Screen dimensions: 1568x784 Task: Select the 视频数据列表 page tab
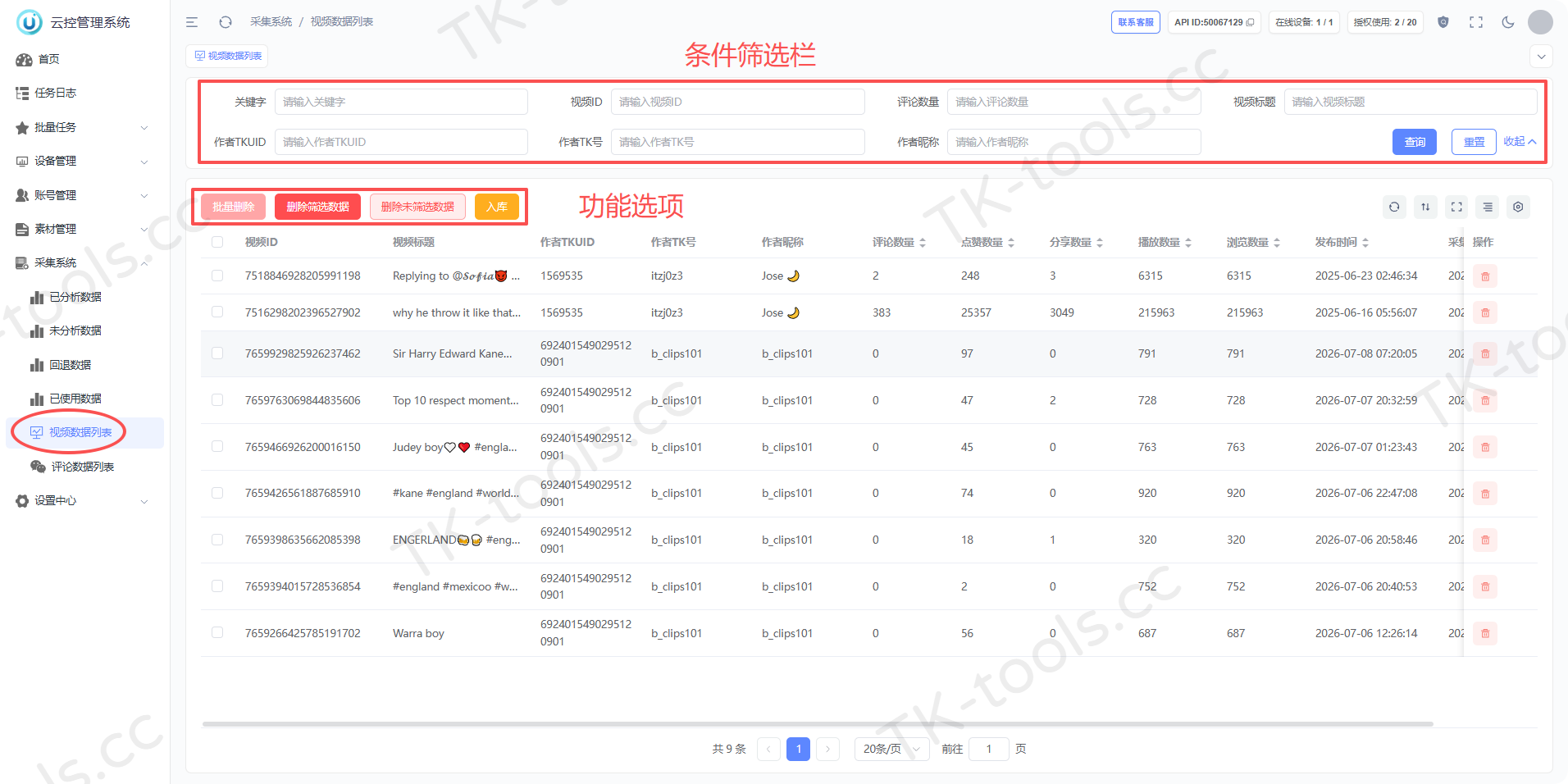[x=228, y=56]
